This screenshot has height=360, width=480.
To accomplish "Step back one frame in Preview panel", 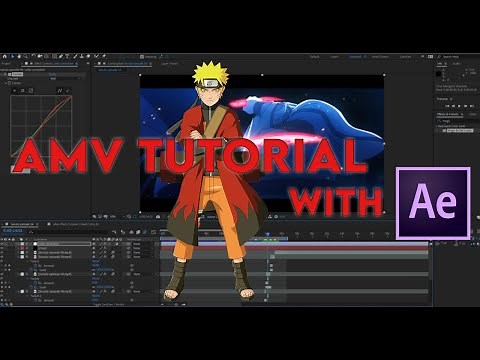I will [453, 106].
